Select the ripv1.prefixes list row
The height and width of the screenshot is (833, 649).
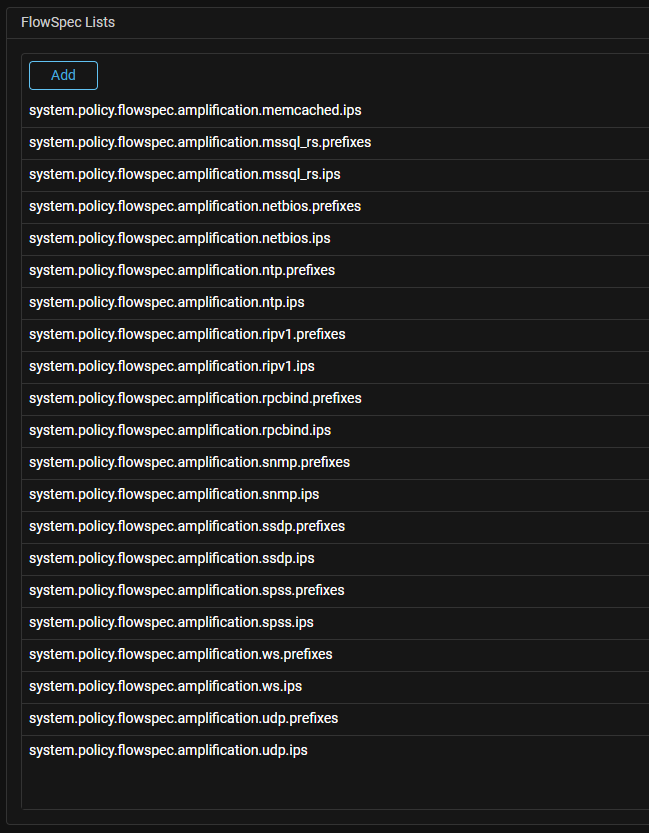pyautogui.click(x=187, y=334)
